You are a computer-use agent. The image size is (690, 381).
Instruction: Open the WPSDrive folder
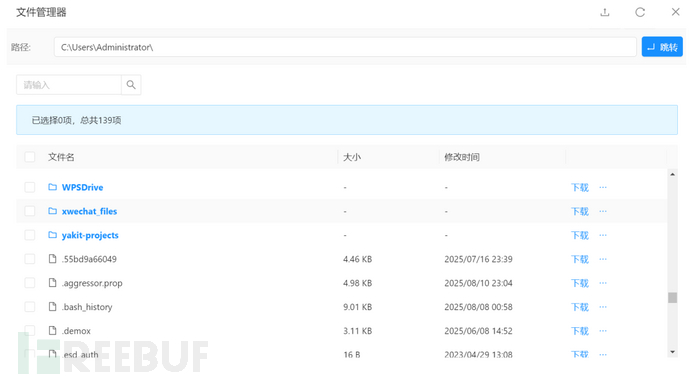82,187
